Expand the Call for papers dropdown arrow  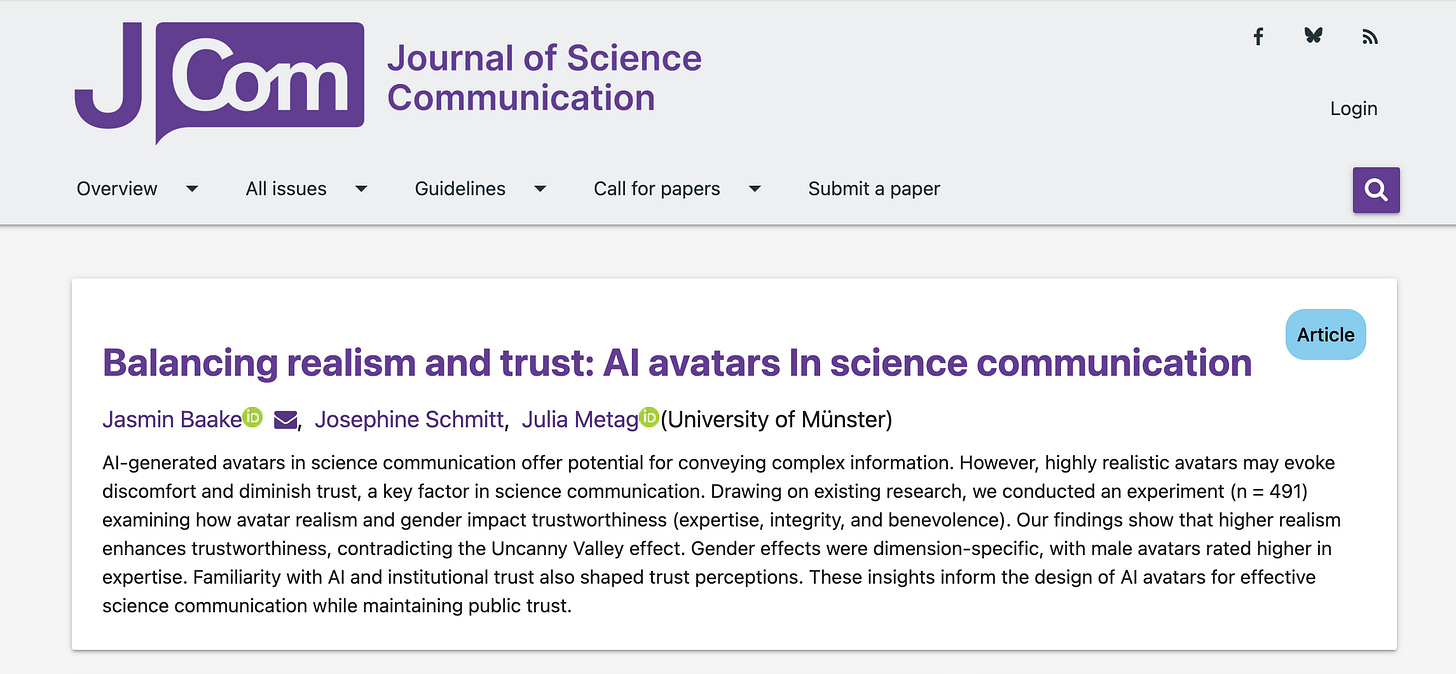[x=754, y=188]
